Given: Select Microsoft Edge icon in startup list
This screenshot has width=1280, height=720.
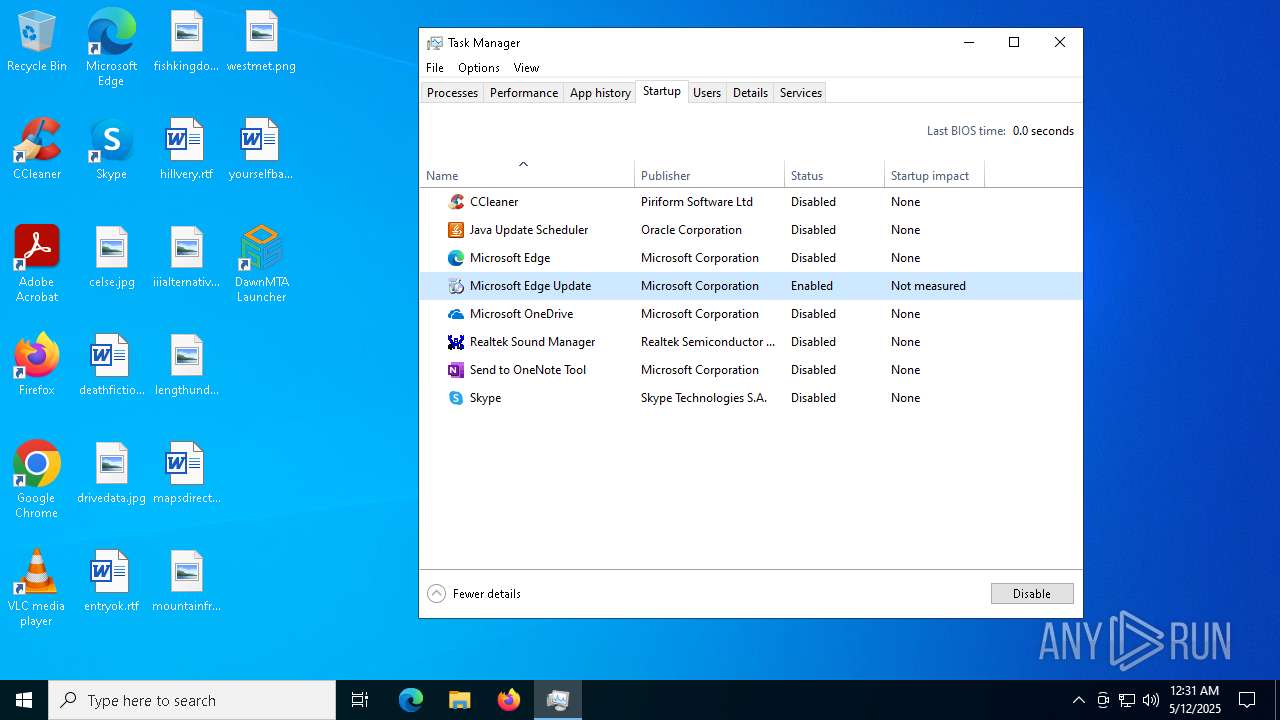Looking at the screenshot, I should [456, 258].
